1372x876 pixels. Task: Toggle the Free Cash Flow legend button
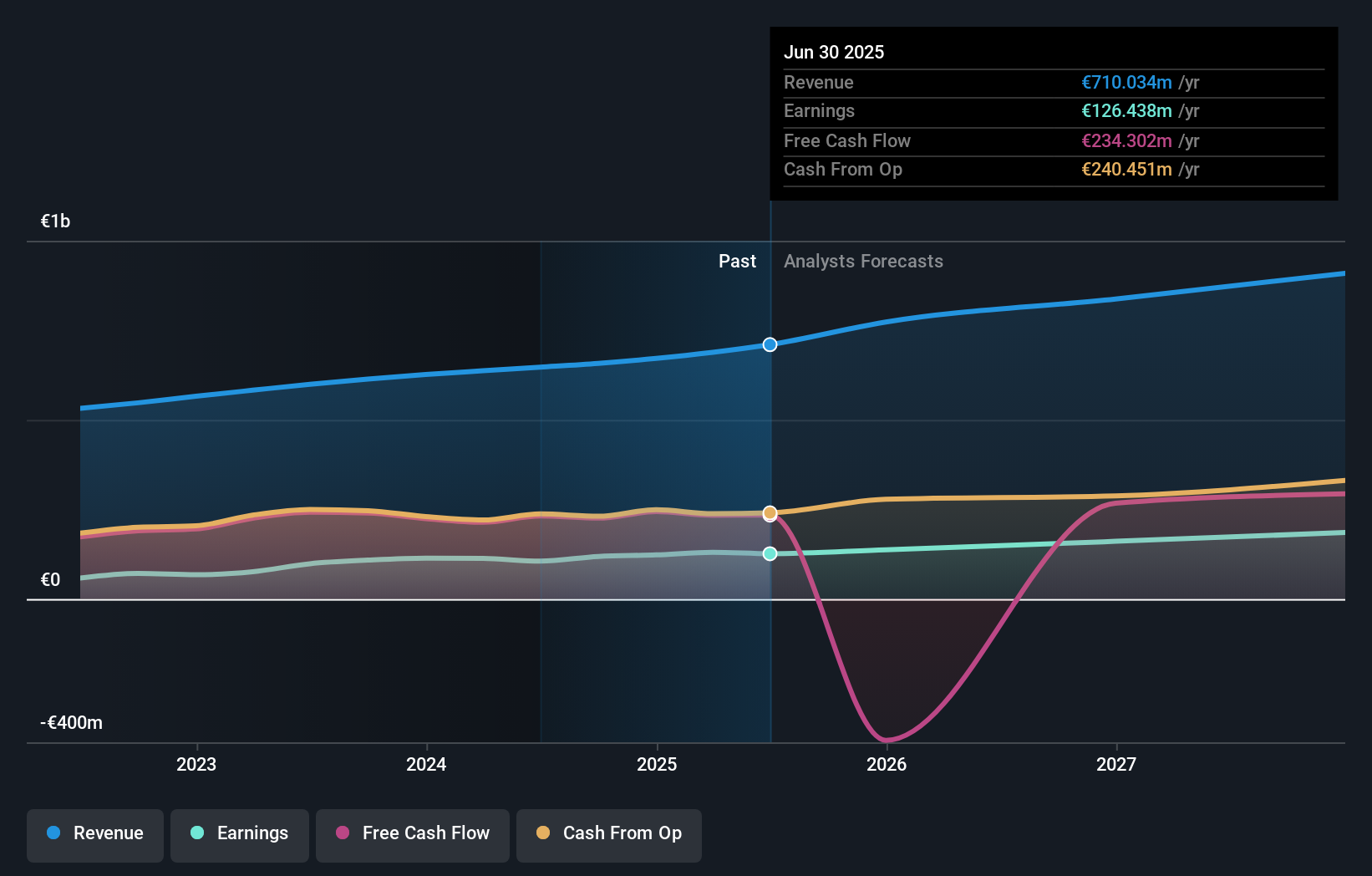click(413, 835)
